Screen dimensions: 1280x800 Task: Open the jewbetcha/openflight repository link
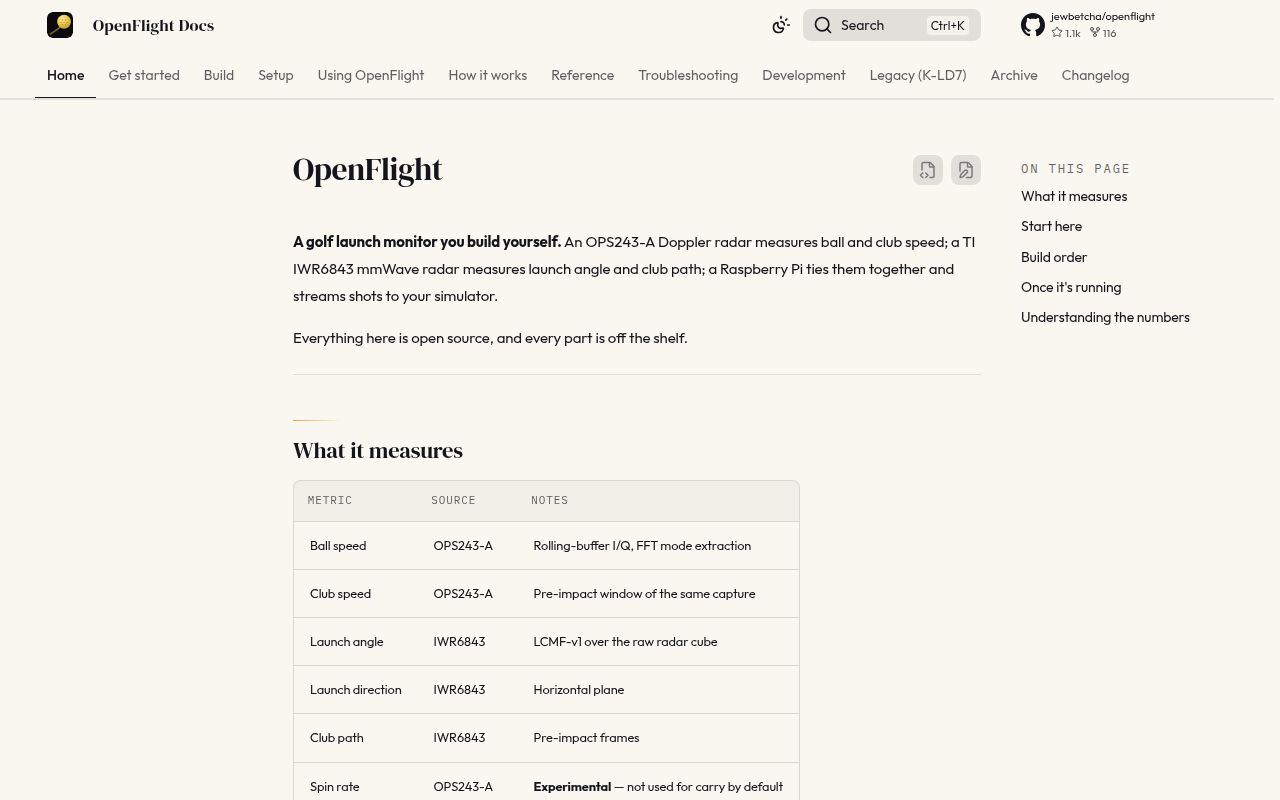pyautogui.click(x=1102, y=16)
